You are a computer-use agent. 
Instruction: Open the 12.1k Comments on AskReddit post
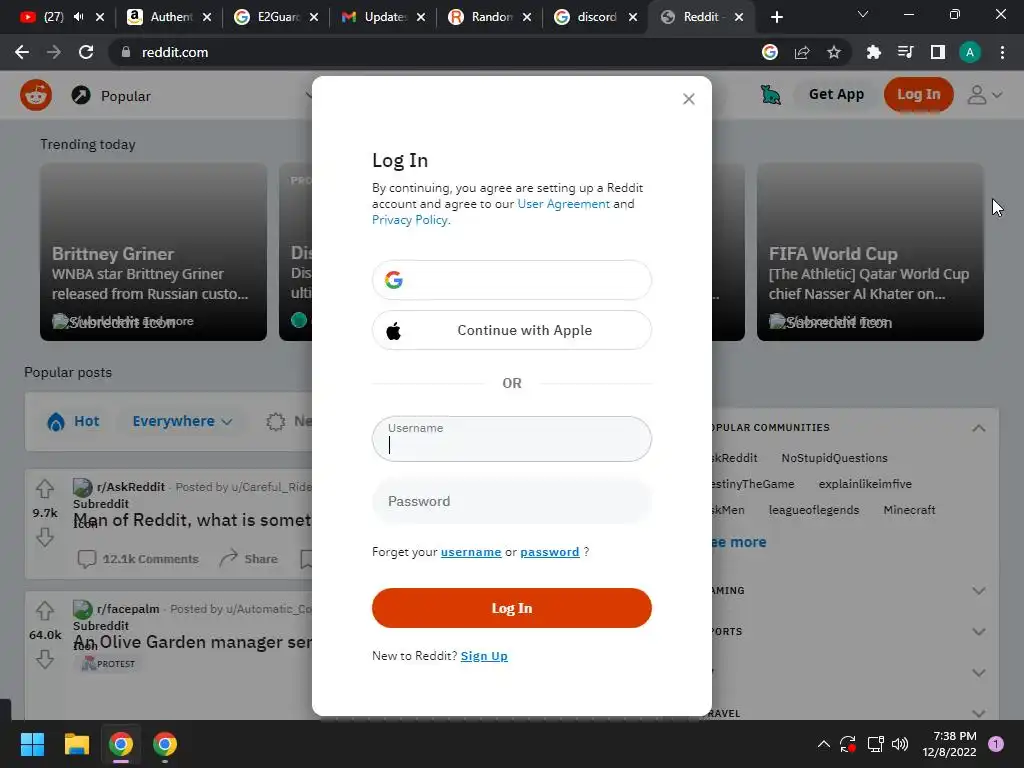pos(138,559)
